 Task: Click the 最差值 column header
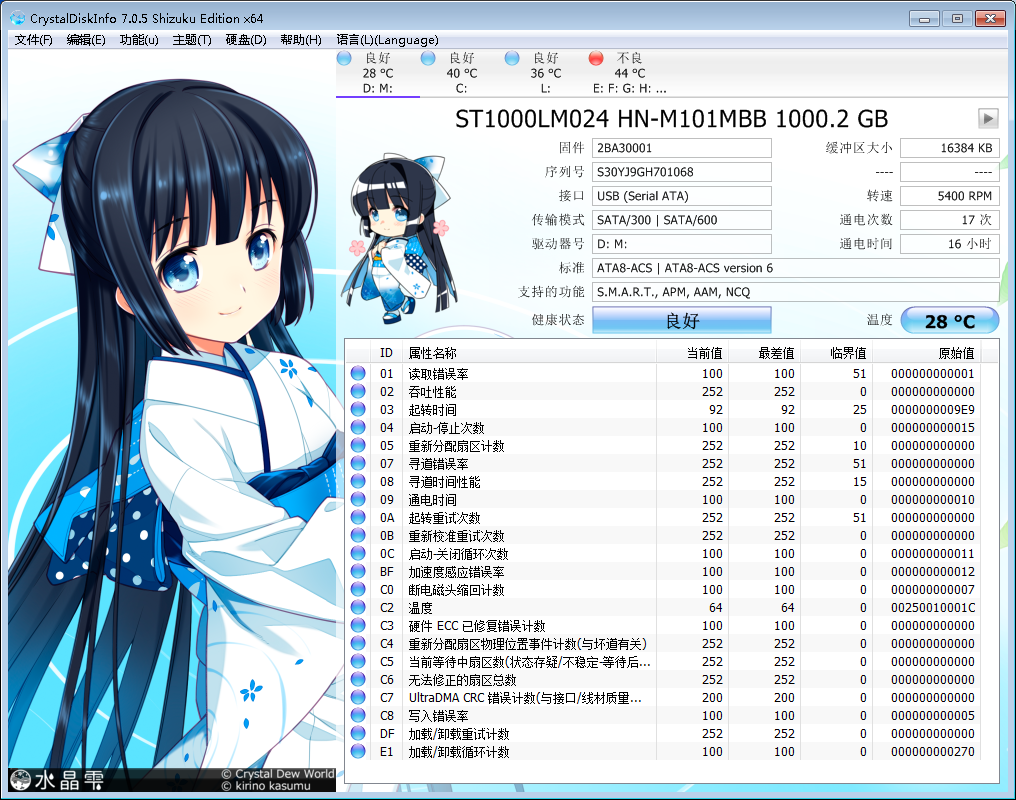coord(765,353)
